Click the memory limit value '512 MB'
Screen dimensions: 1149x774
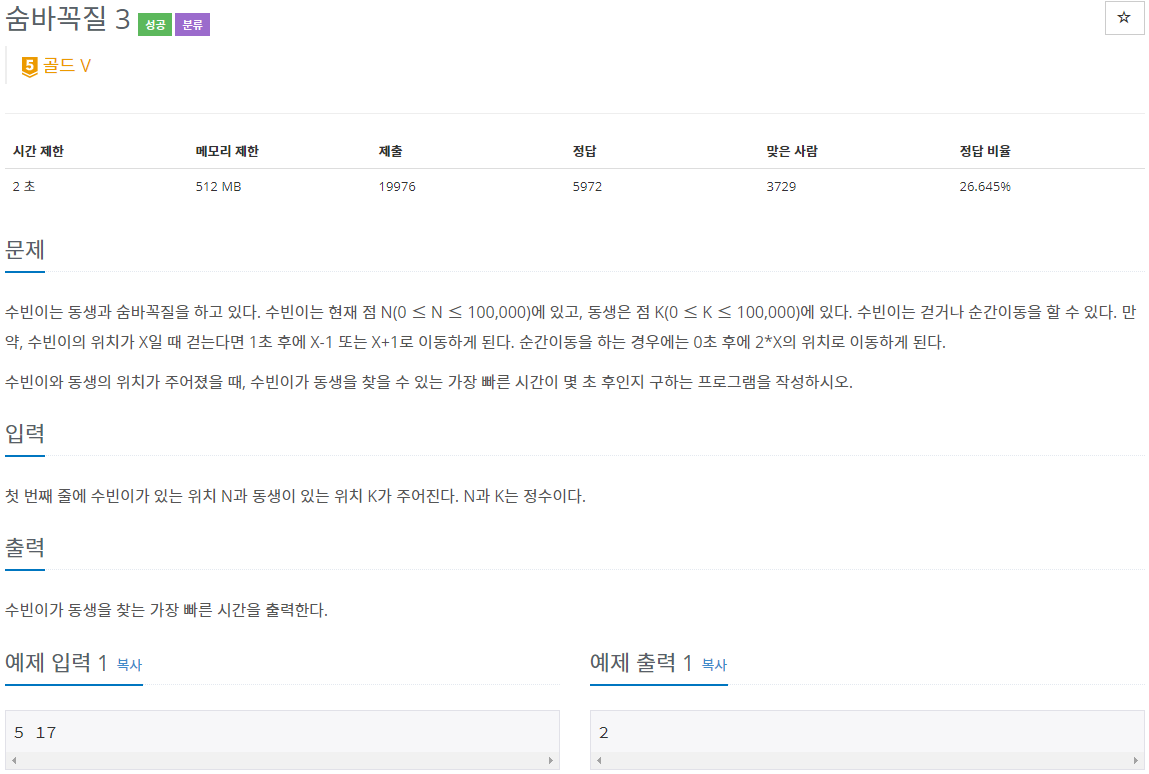click(218, 186)
